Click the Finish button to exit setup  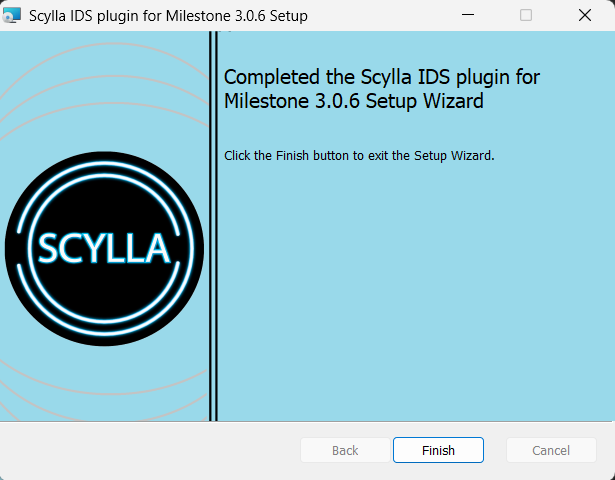(x=438, y=450)
